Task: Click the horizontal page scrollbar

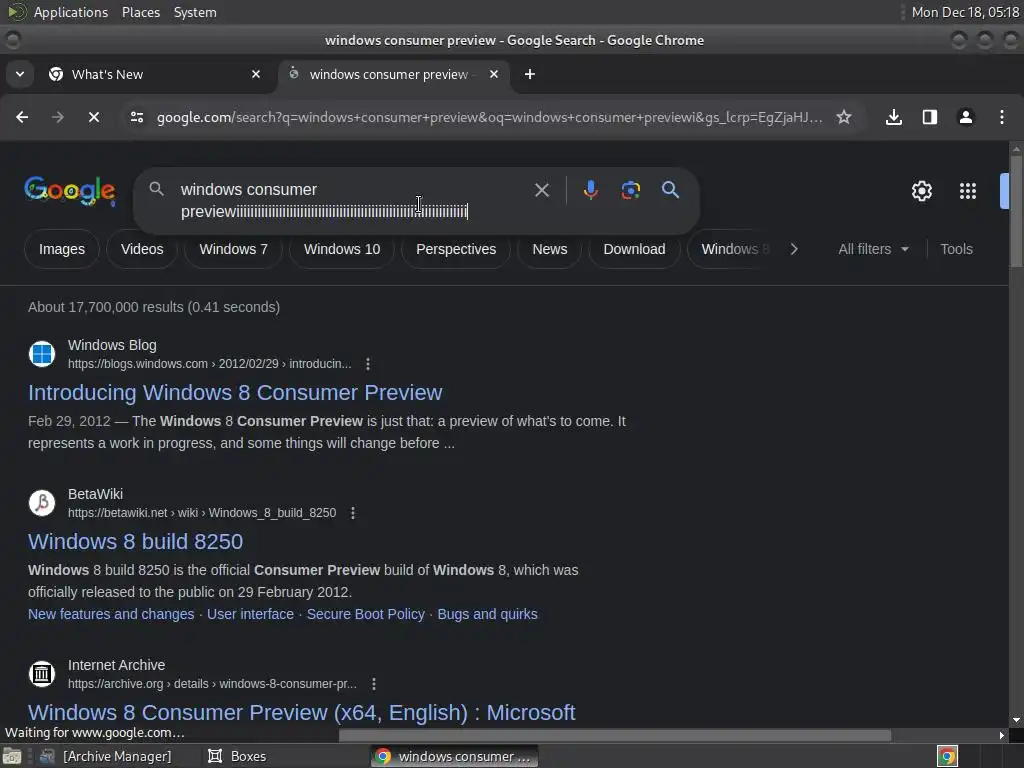Action: pos(615,735)
